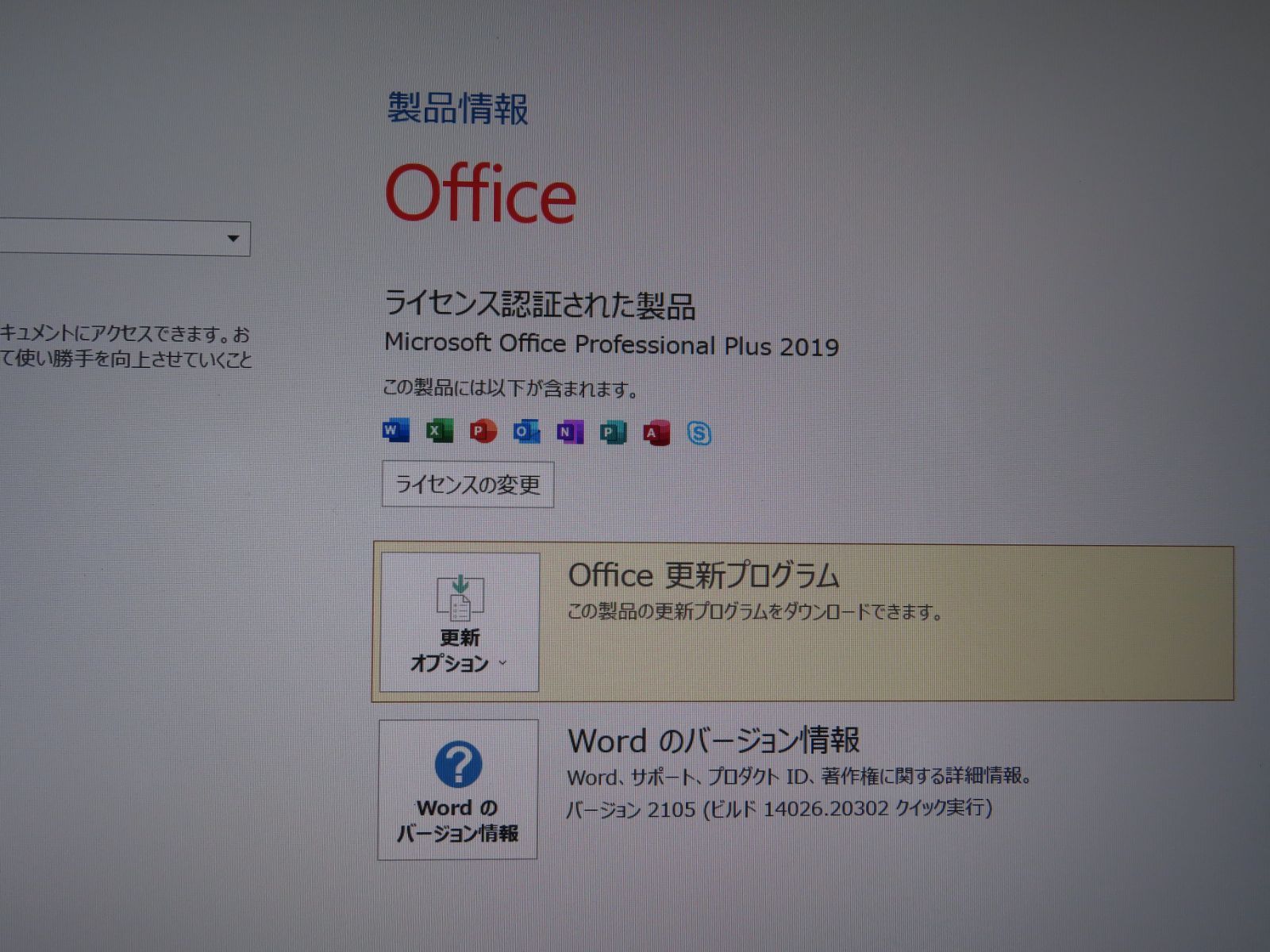The height and width of the screenshot is (952, 1270).
Task: Click Microsoft Office Professional Plus 2019 text
Action: [611, 344]
